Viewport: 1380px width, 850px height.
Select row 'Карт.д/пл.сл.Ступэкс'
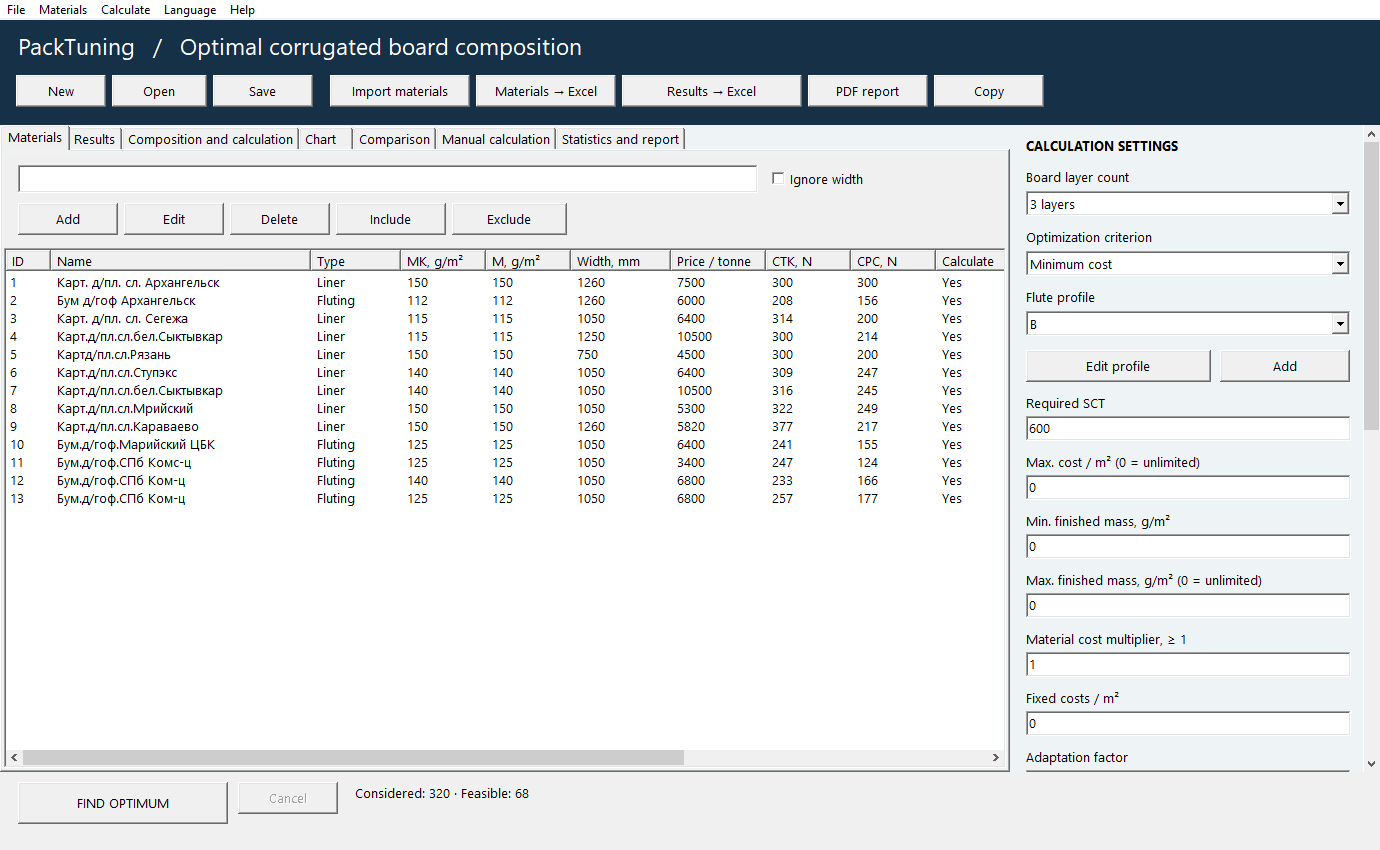(504, 372)
